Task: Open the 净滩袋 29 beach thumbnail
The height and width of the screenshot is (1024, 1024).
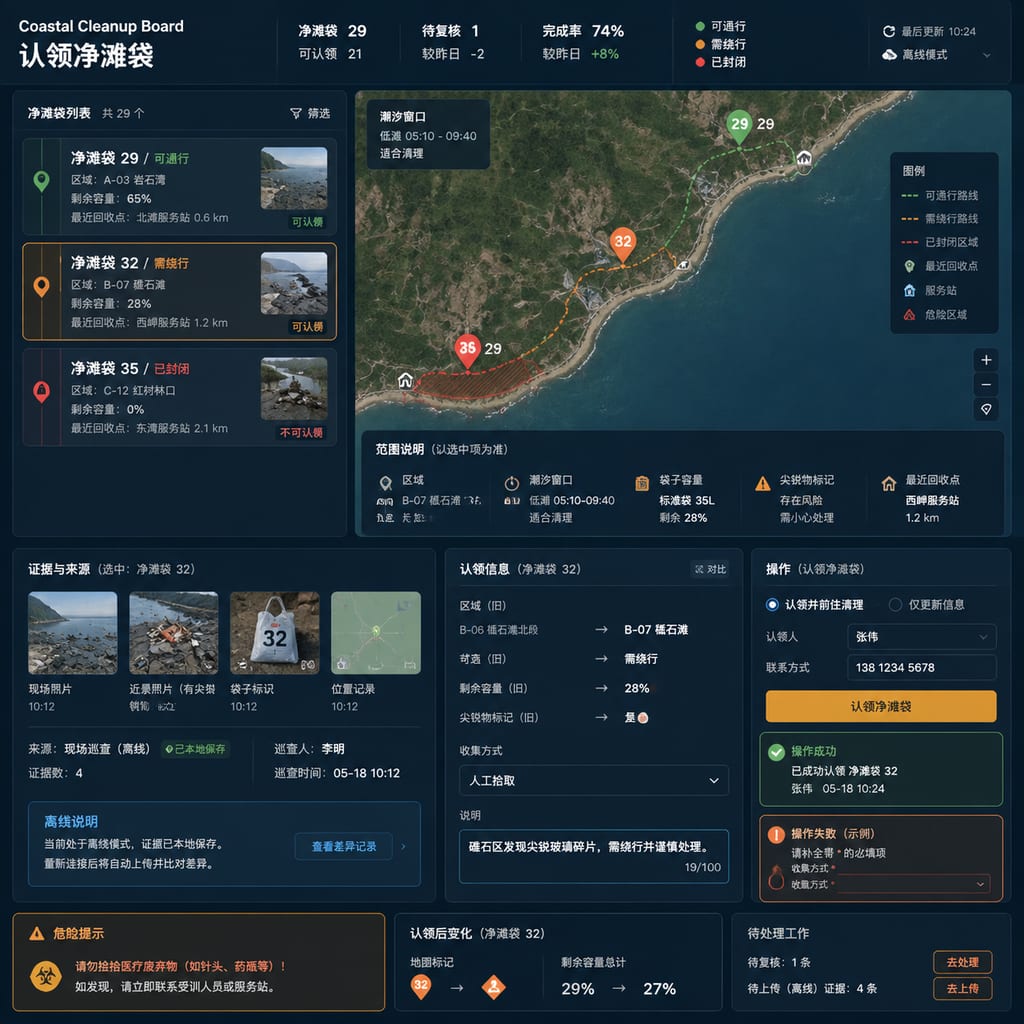Action: [x=294, y=178]
